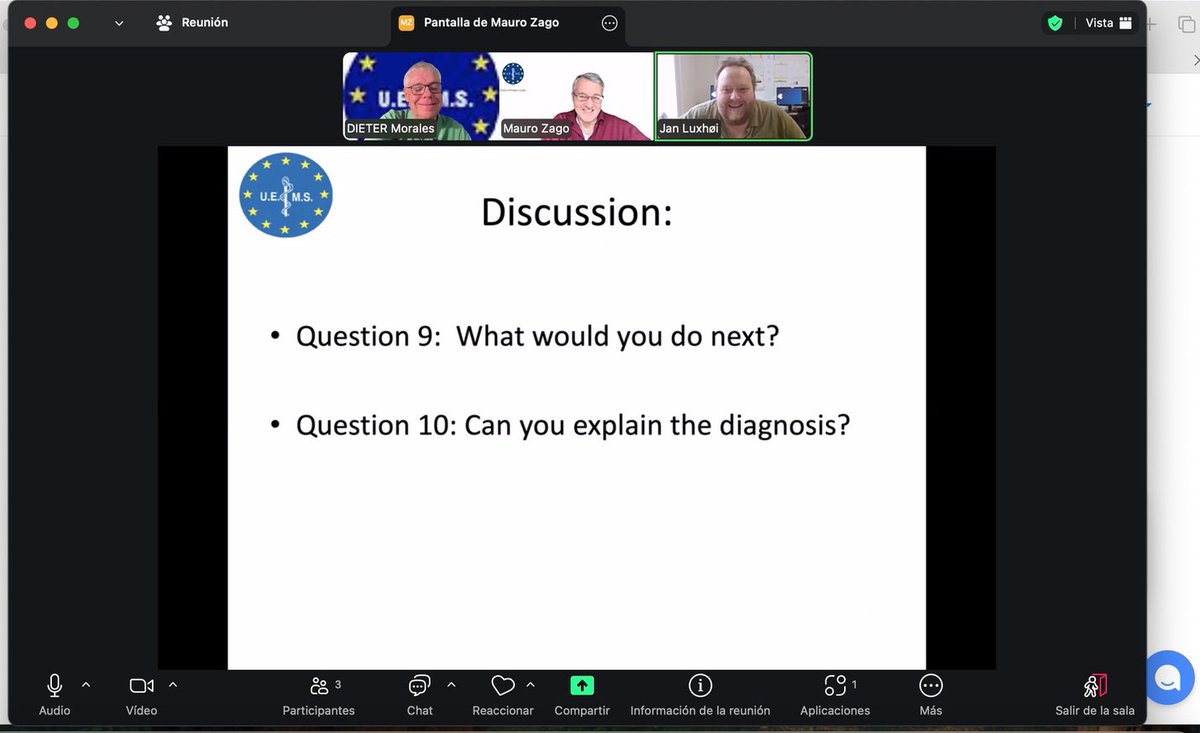Open the Participantes panel
This screenshot has height=733, width=1200.
[319, 695]
